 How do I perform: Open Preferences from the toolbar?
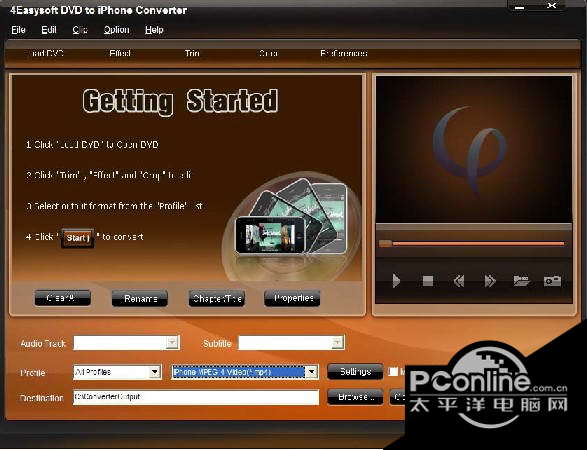tap(344, 54)
